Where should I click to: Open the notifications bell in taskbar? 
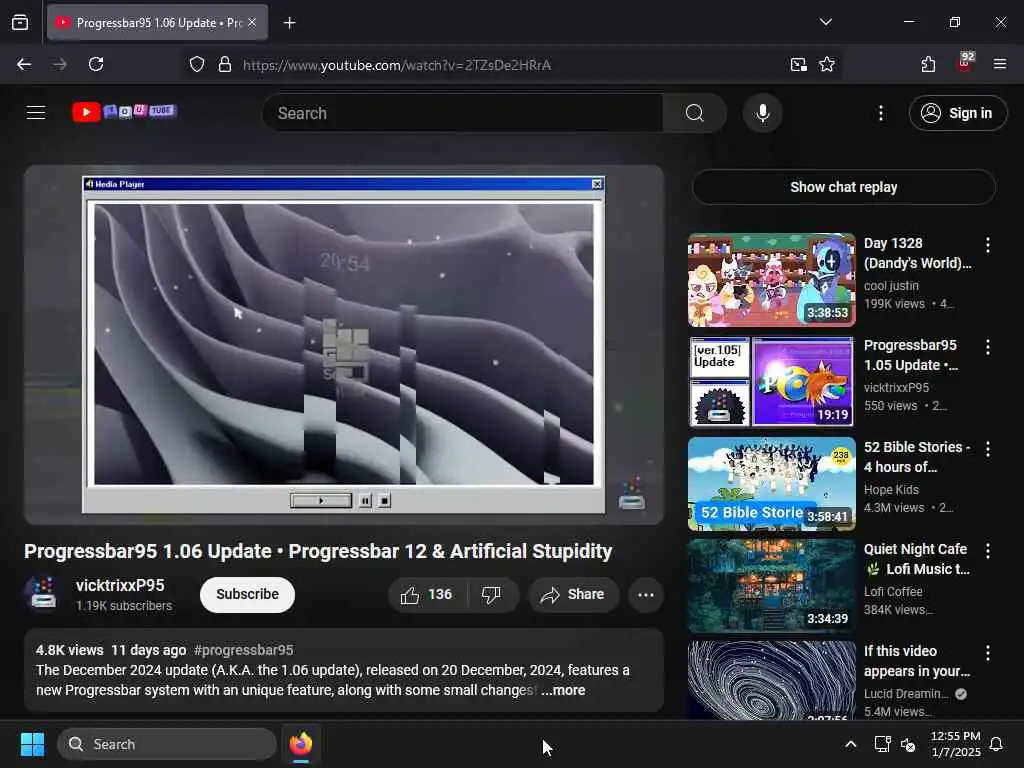[x=997, y=744]
